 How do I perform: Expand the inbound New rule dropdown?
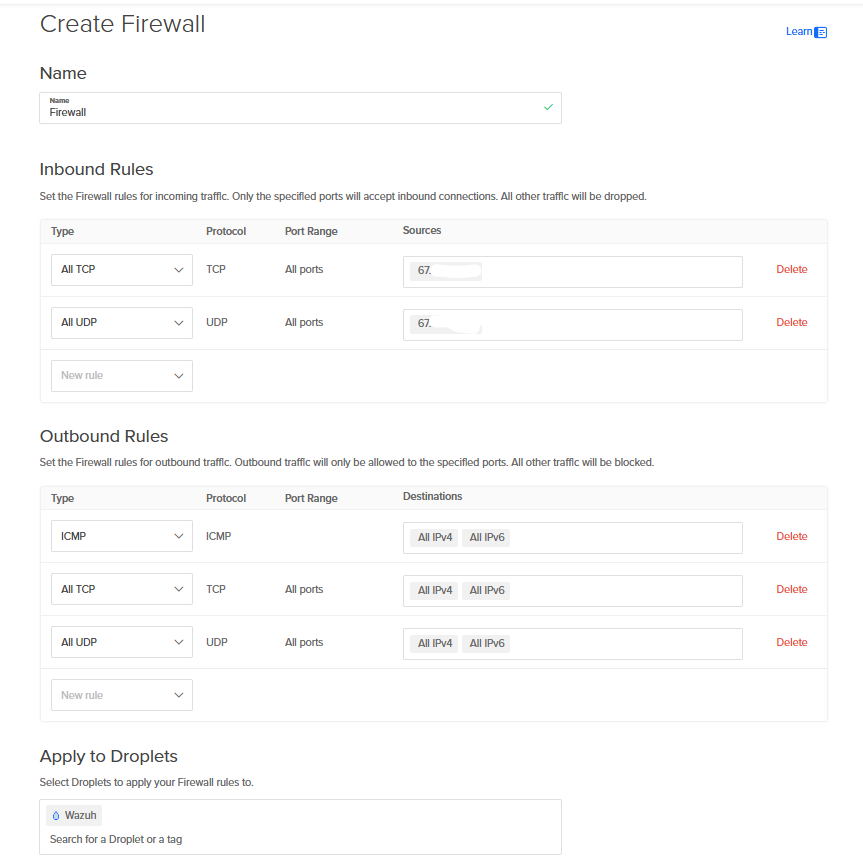click(x=121, y=376)
